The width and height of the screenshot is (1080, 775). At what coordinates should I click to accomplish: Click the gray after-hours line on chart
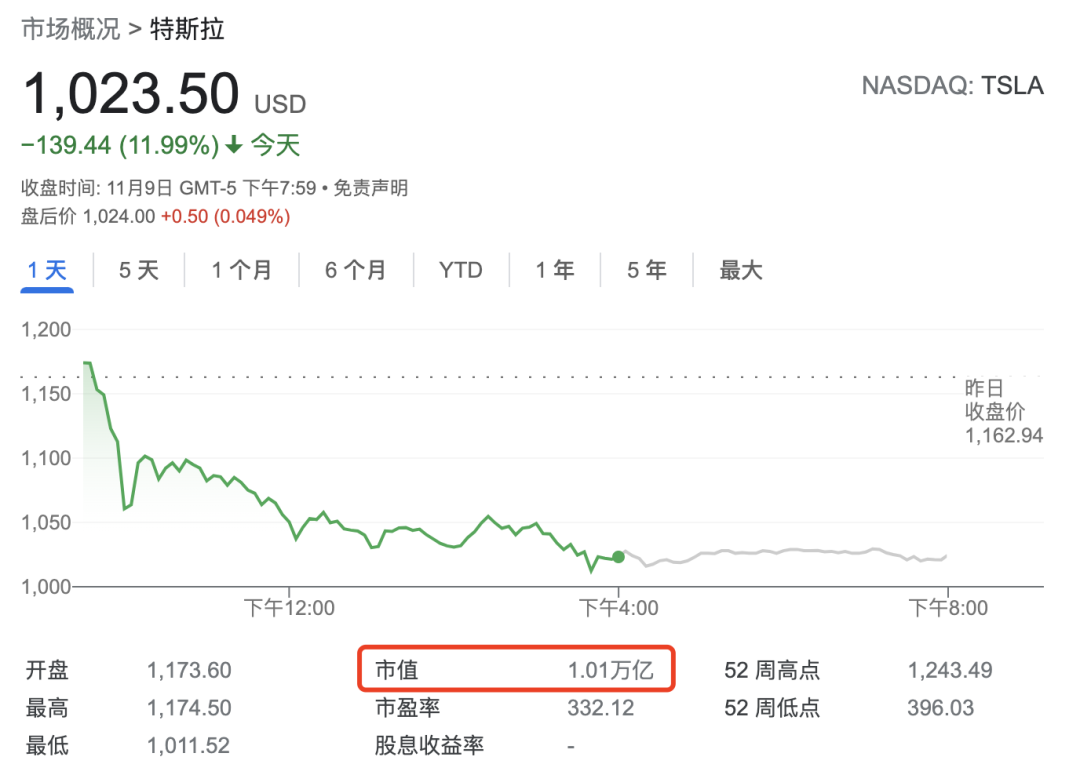point(780,551)
